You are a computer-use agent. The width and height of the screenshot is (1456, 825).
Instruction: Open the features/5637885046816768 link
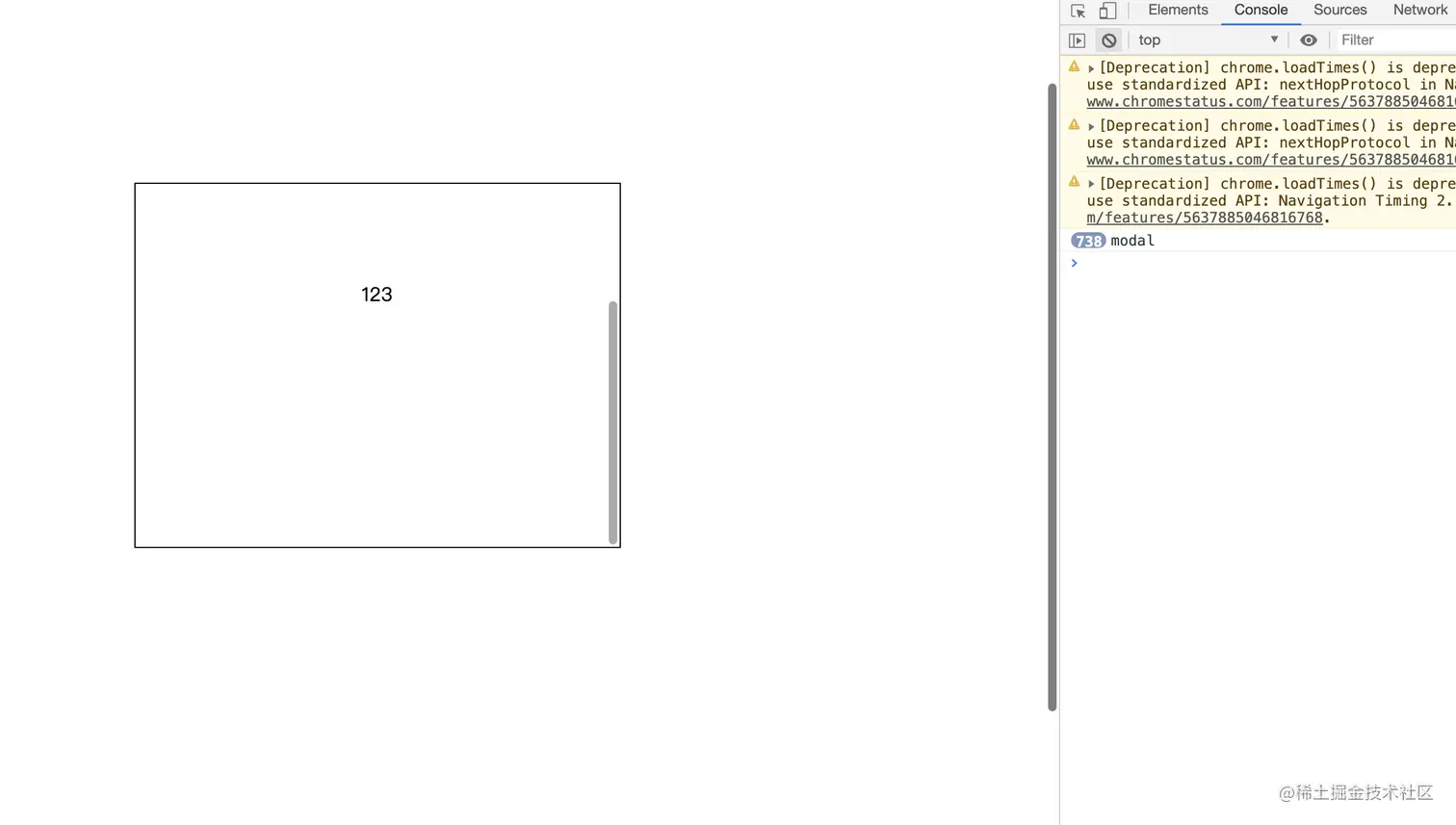point(1205,218)
